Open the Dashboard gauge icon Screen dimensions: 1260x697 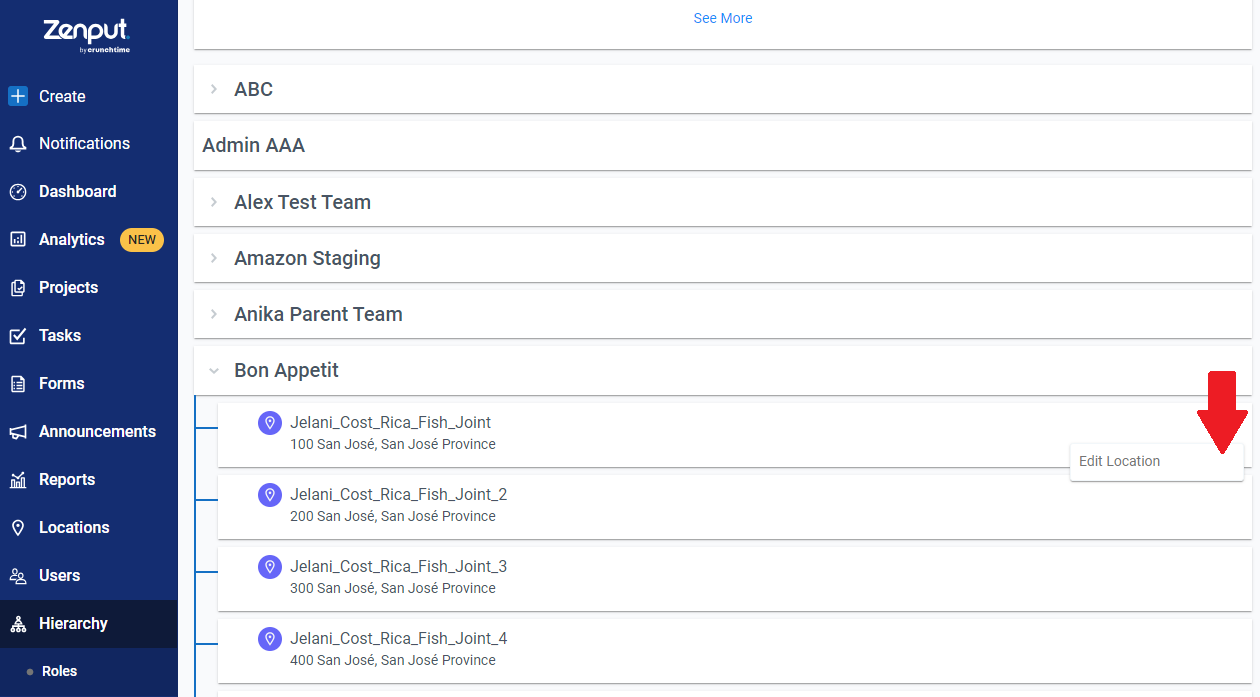(x=18, y=192)
